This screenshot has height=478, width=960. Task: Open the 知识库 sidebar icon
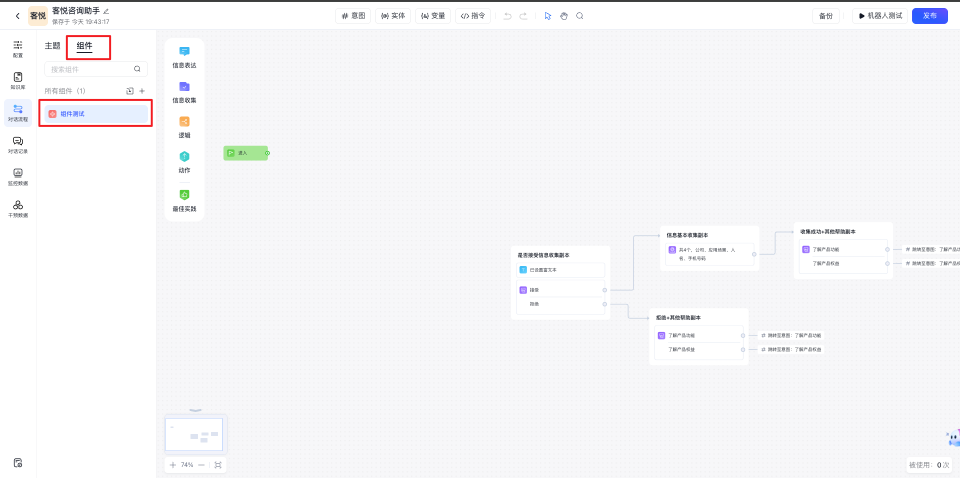tap(18, 79)
